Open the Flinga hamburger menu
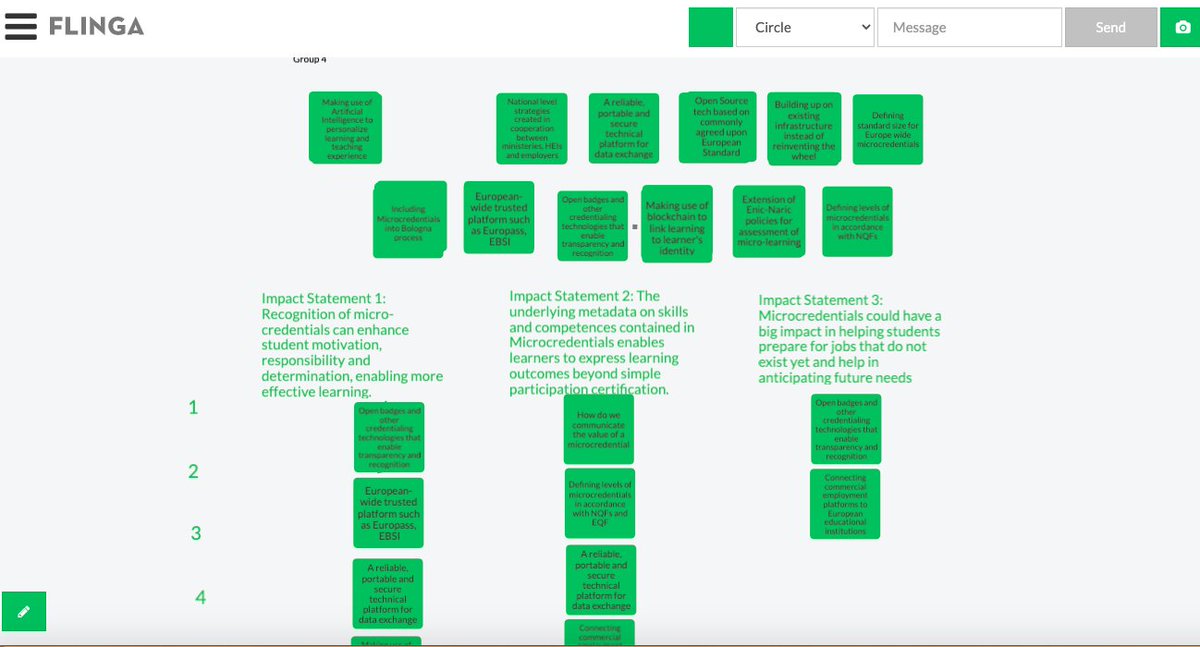Screen dimensions: 1200x647 point(20,27)
